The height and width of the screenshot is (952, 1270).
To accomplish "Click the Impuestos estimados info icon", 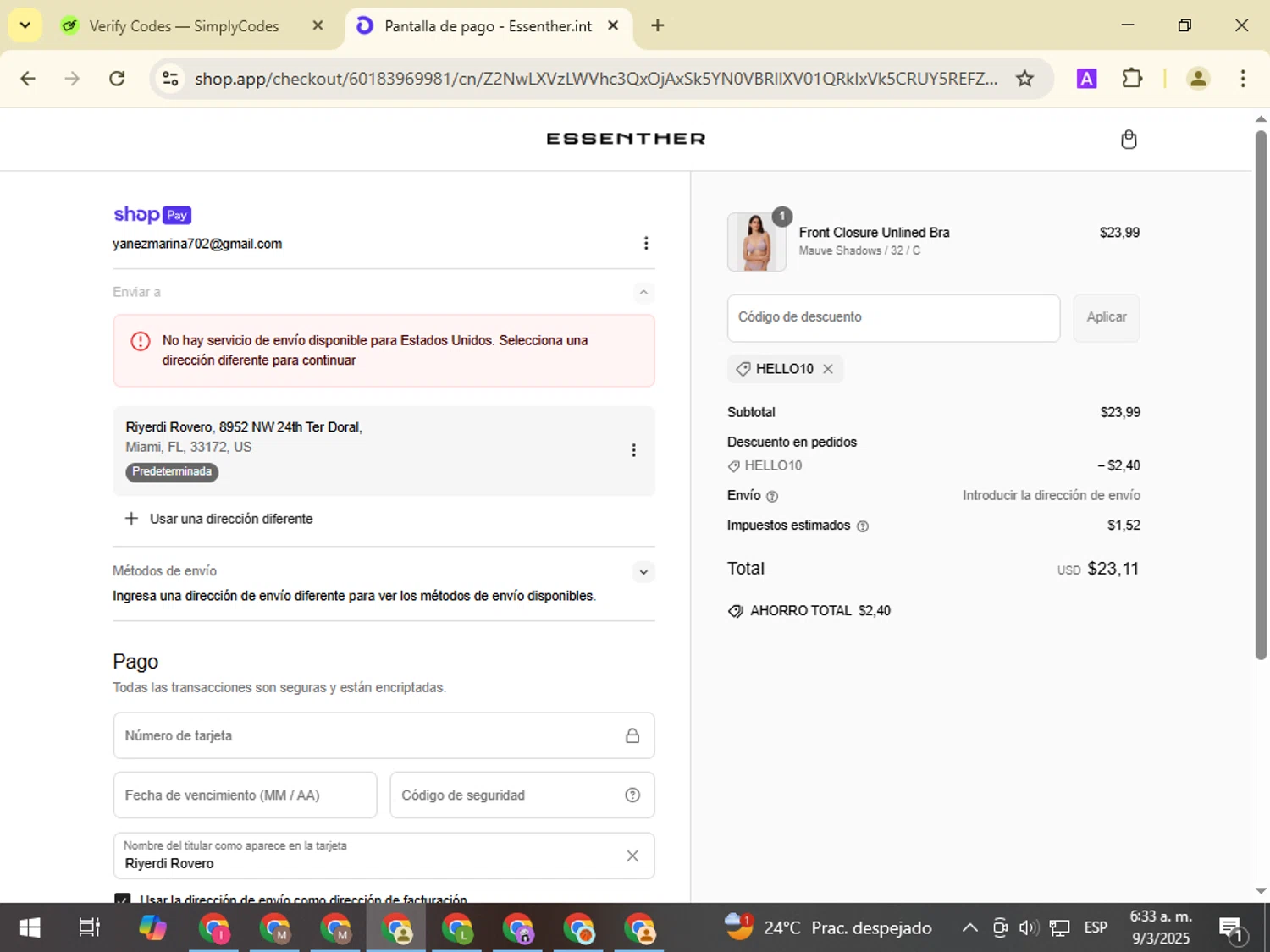I will point(863,526).
